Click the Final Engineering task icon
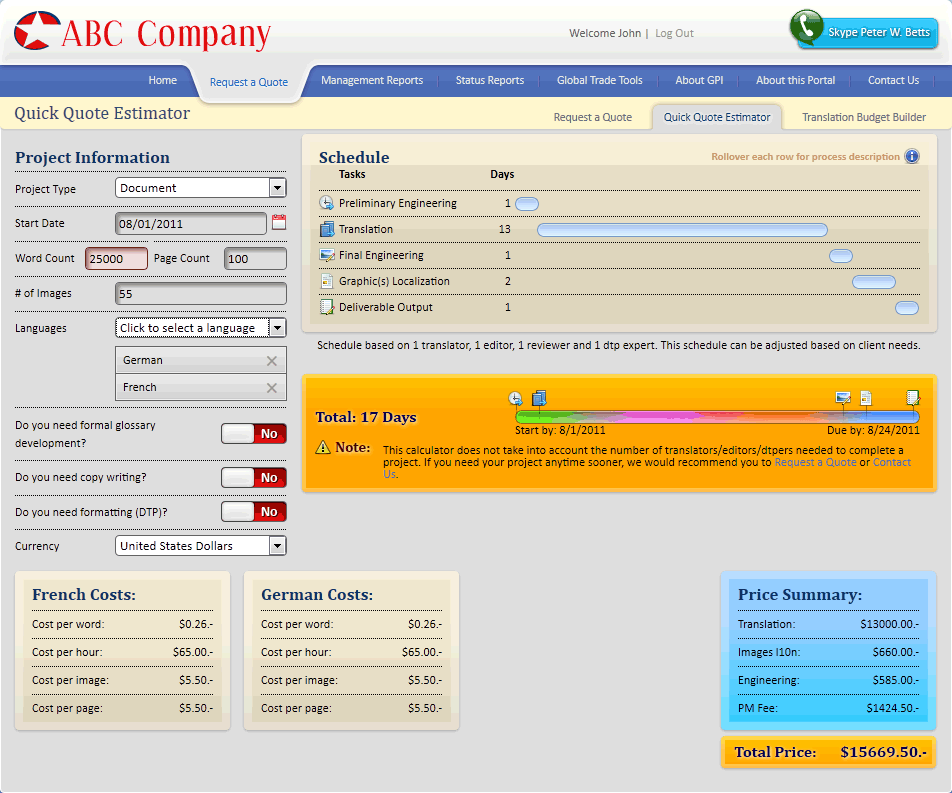Screen dimensions: 952x793 326,255
